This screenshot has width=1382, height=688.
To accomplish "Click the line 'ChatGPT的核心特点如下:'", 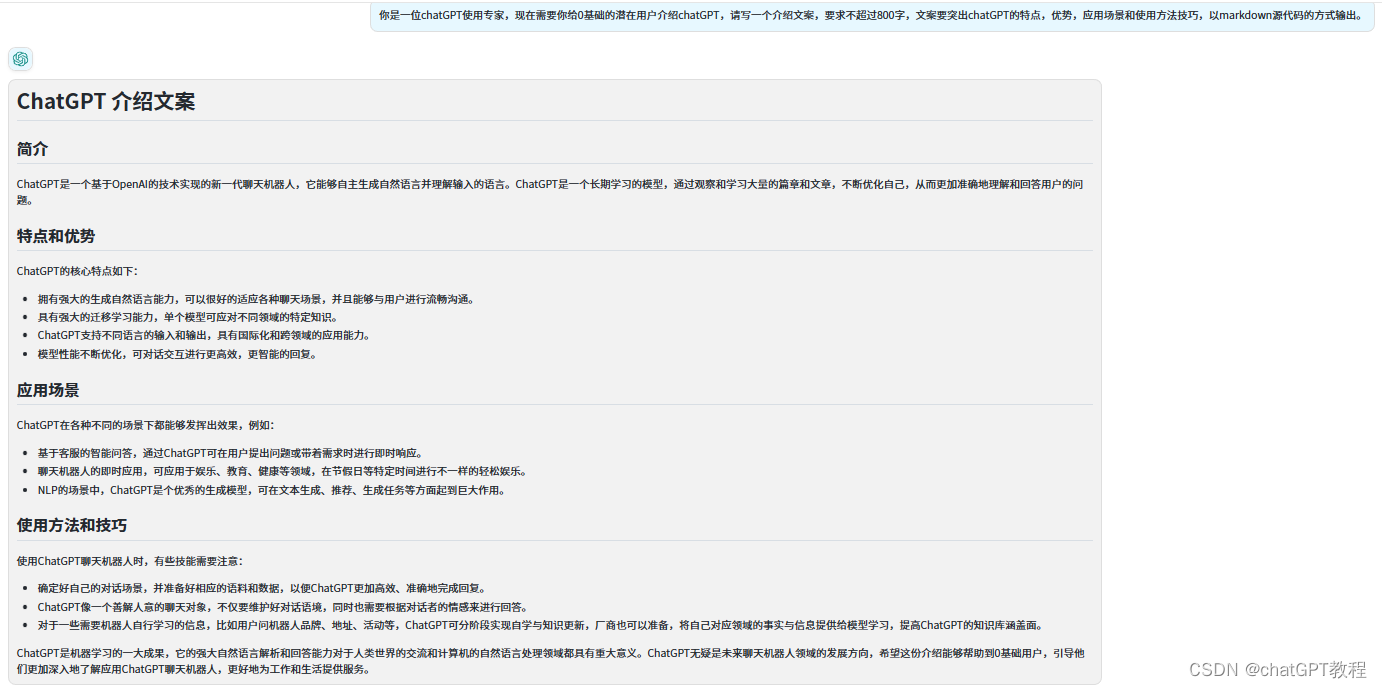I will pos(79,271).
